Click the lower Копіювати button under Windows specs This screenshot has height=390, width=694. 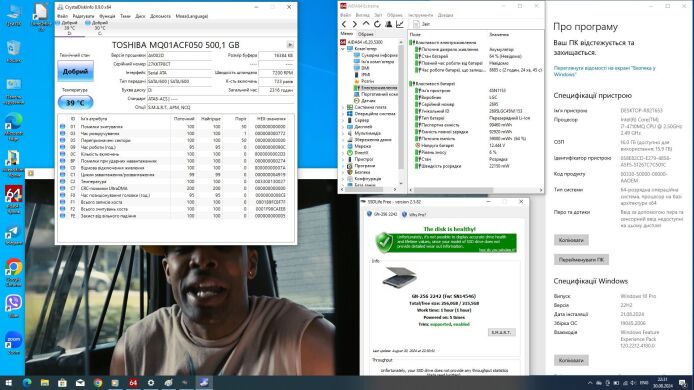coord(571,360)
